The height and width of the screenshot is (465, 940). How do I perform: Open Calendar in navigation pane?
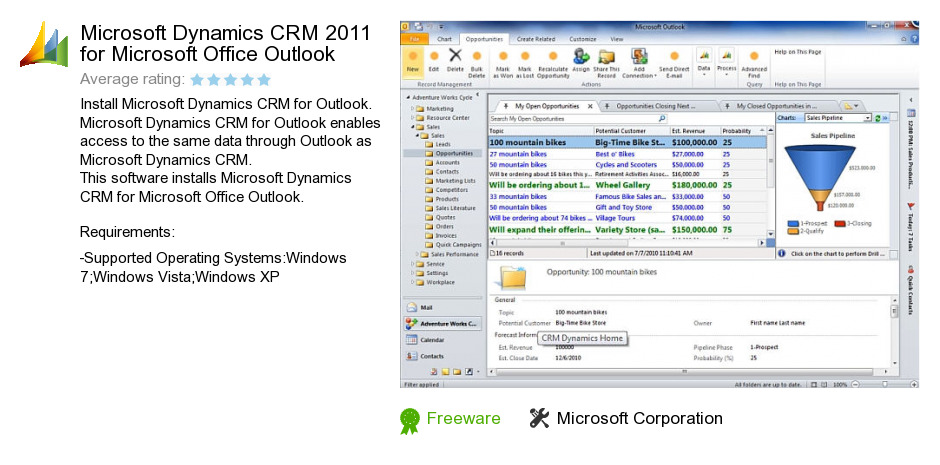coord(442,340)
